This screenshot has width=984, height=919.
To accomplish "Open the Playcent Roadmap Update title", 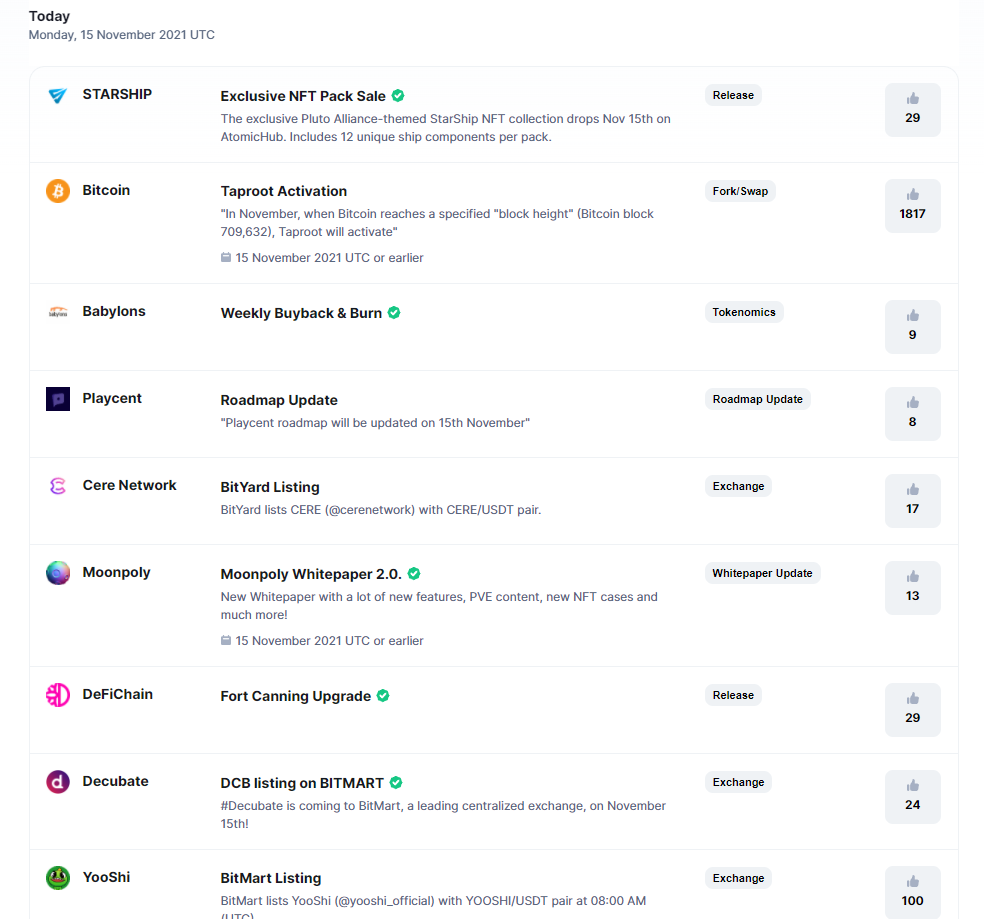I will [279, 400].
